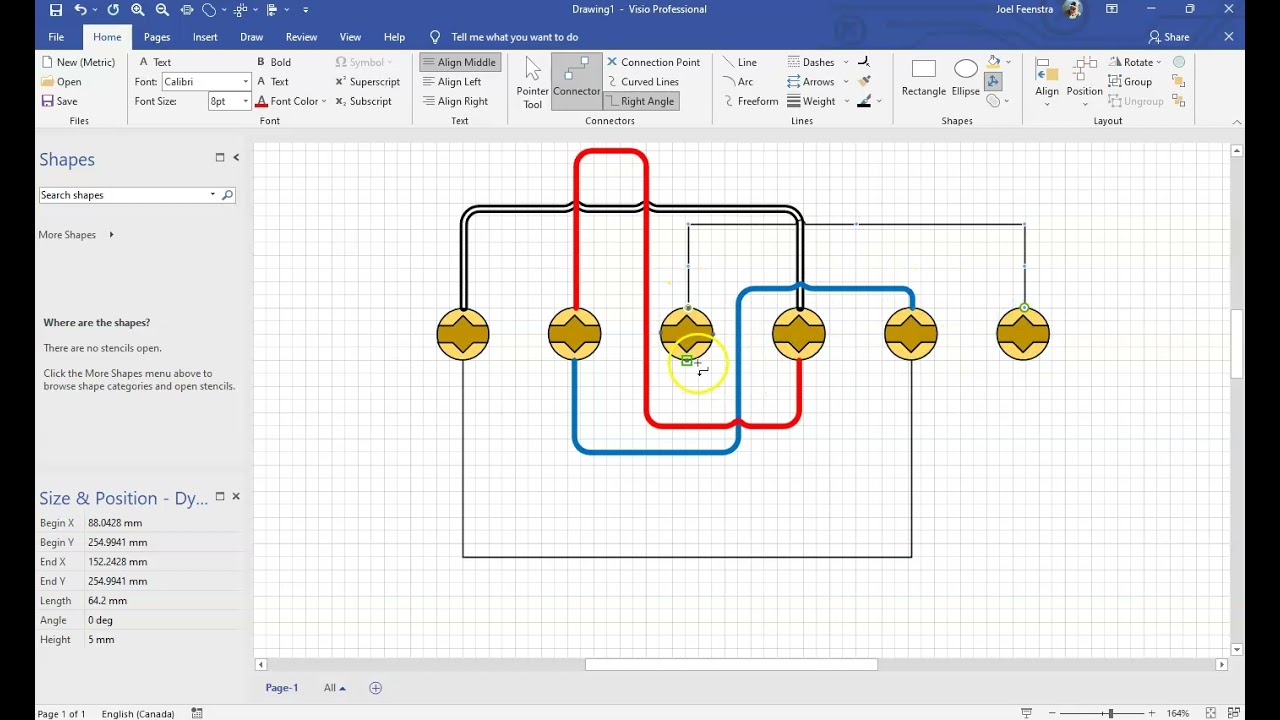Switch to the Review tab
This screenshot has width=1280, height=720.
click(x=301, y=37)
